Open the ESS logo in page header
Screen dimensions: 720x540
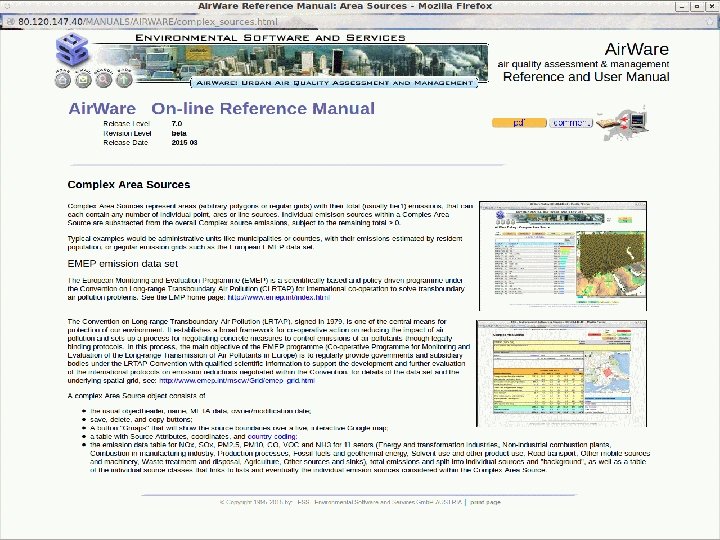72,49
